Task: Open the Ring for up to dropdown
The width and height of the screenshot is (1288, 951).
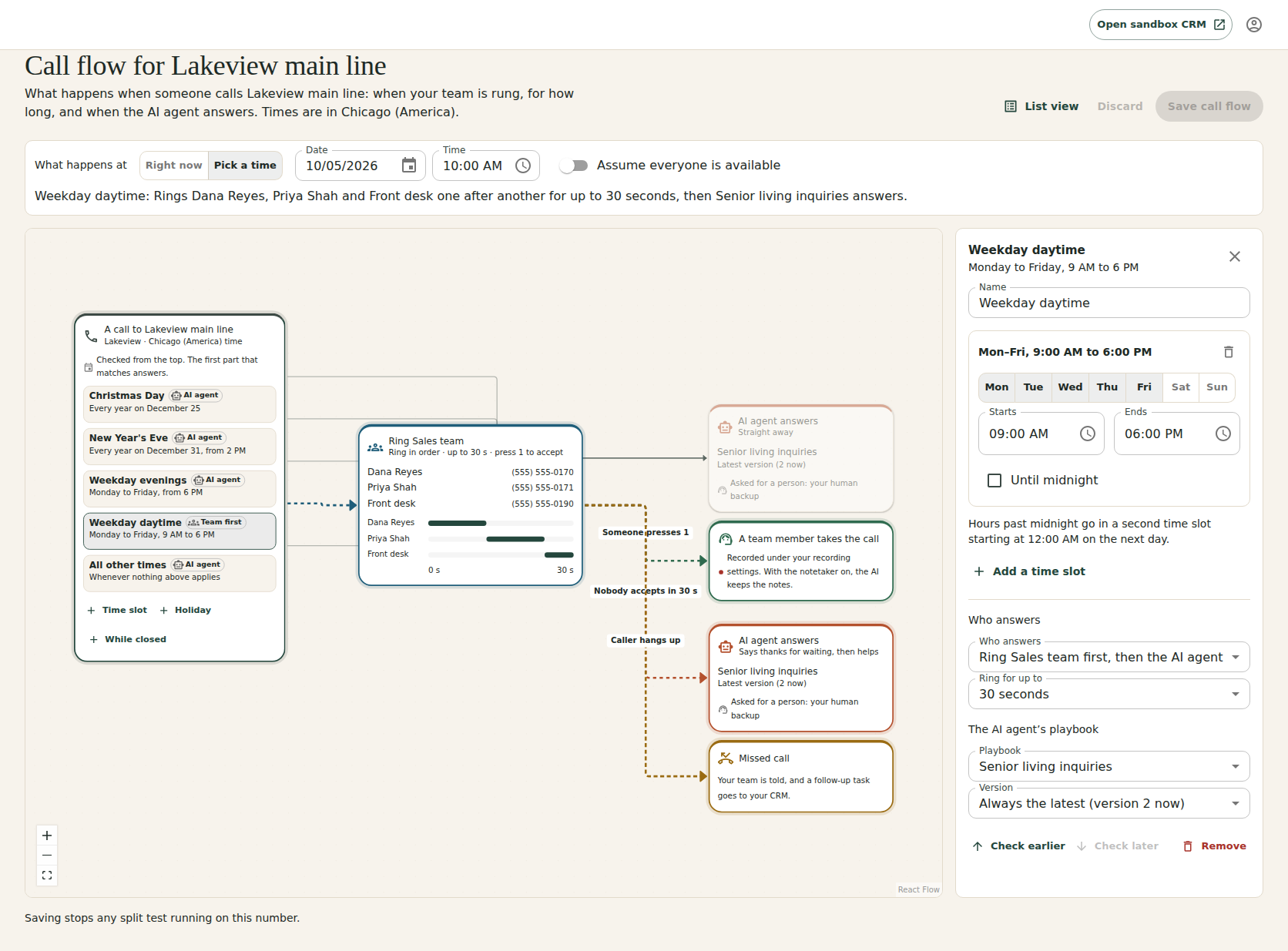Action: click(x=1109, y=694)
